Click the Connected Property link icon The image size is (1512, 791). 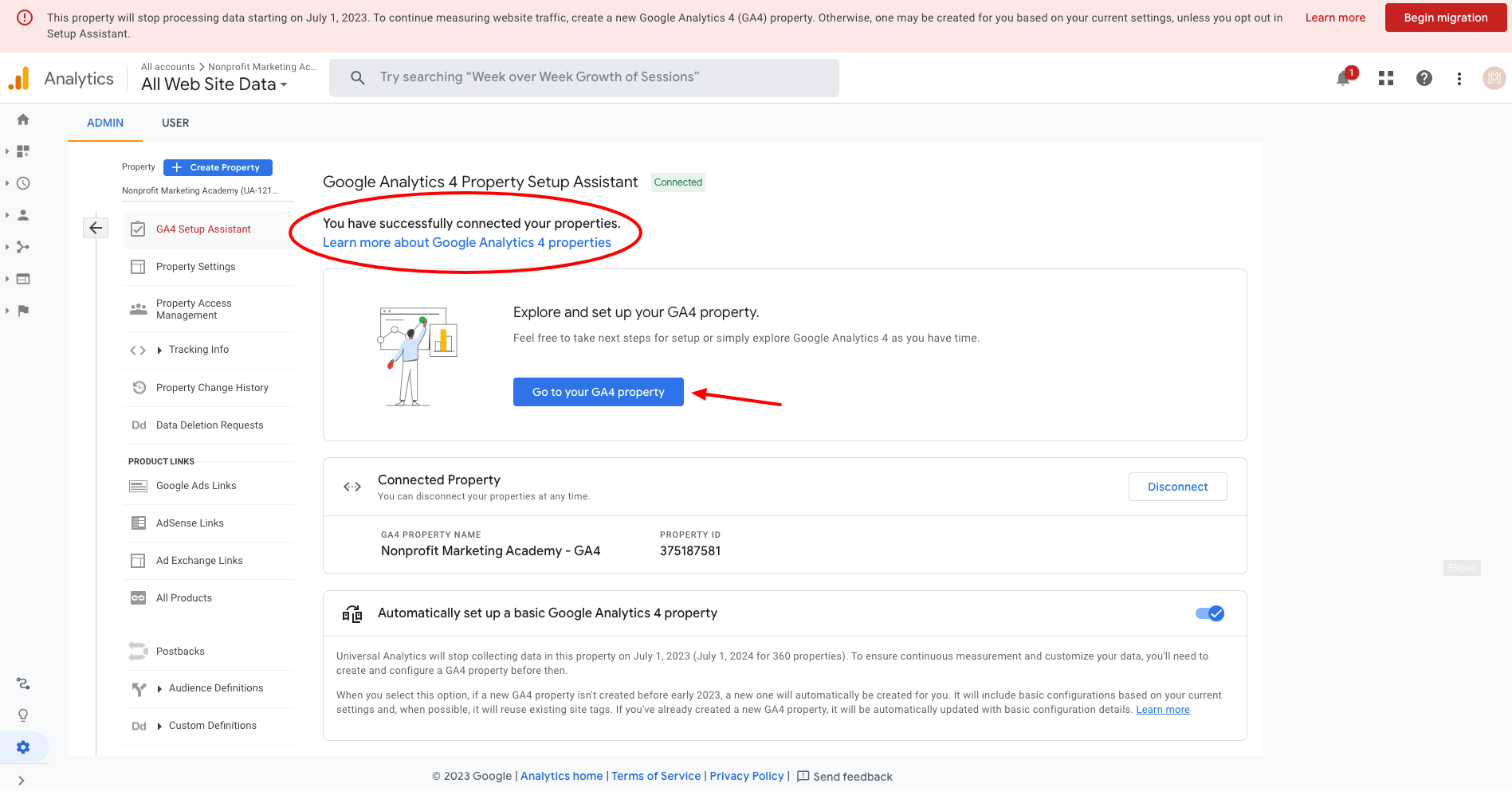tap(352, 487)
